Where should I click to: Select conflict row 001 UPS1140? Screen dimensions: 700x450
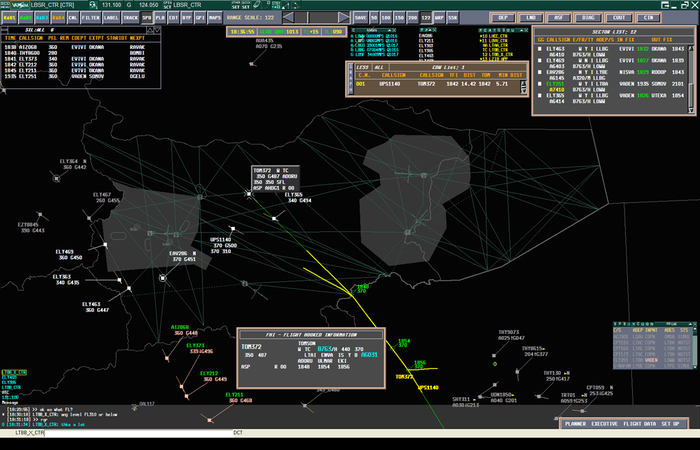[436, 84]
